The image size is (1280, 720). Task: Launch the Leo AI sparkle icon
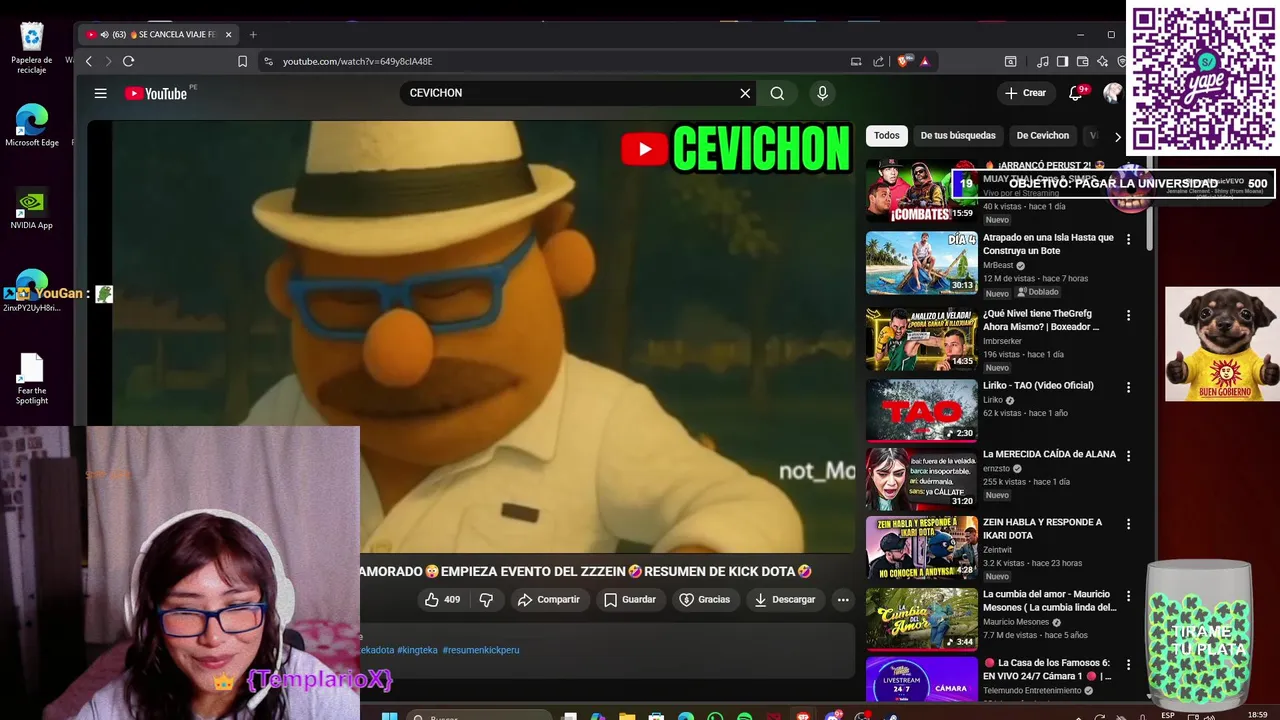[x=1102, y=61]
